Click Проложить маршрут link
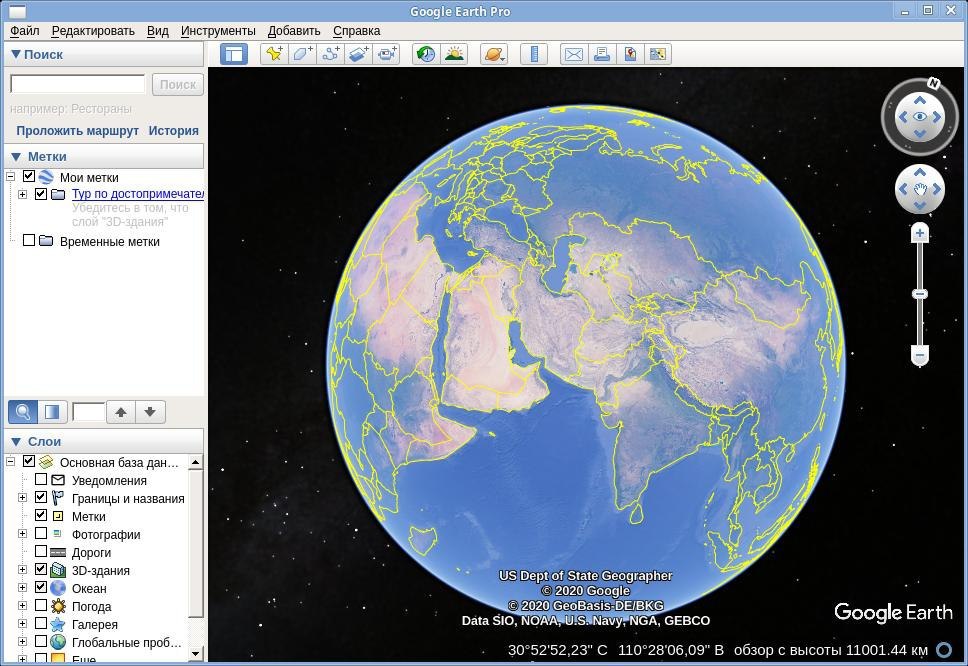This screenshot has height=666, width=968. [x=77, y=131]
